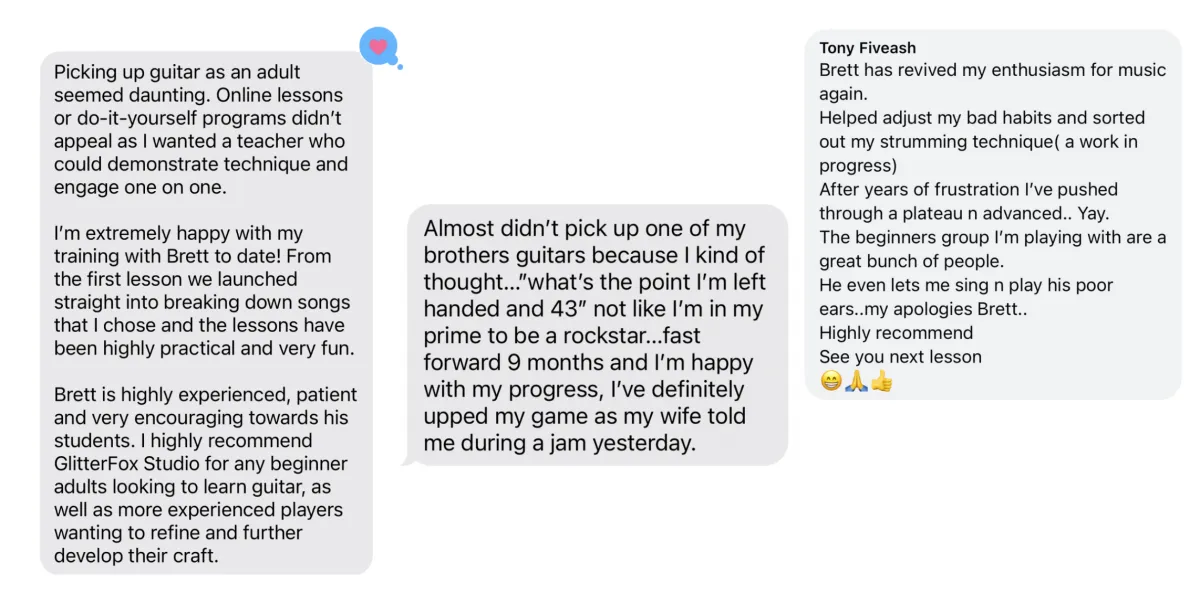Click the grinning face emoji

831,381
